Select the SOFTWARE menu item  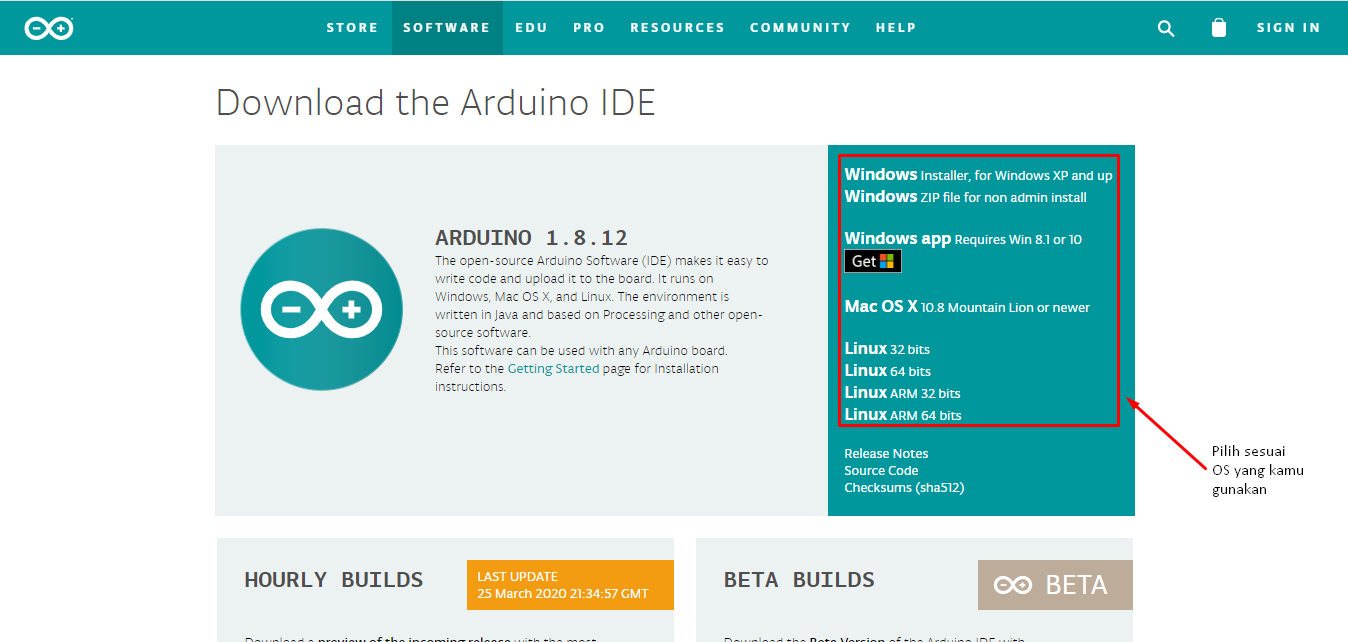coord(447,27)
